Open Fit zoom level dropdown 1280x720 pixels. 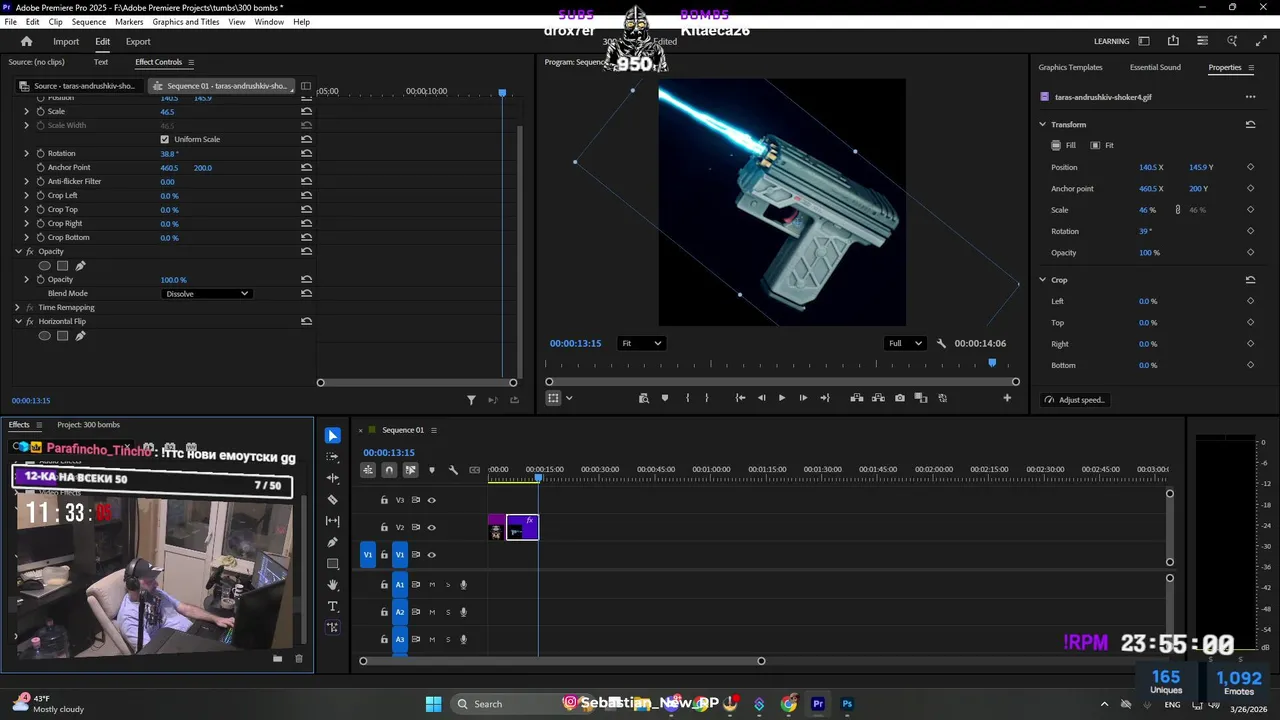pyautogui.click(x=641, y=343)
